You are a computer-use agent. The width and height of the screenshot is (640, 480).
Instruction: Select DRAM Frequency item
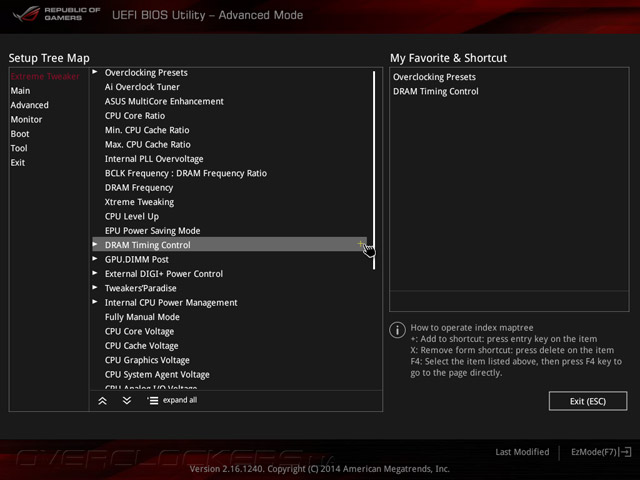[x=139, y=188]
